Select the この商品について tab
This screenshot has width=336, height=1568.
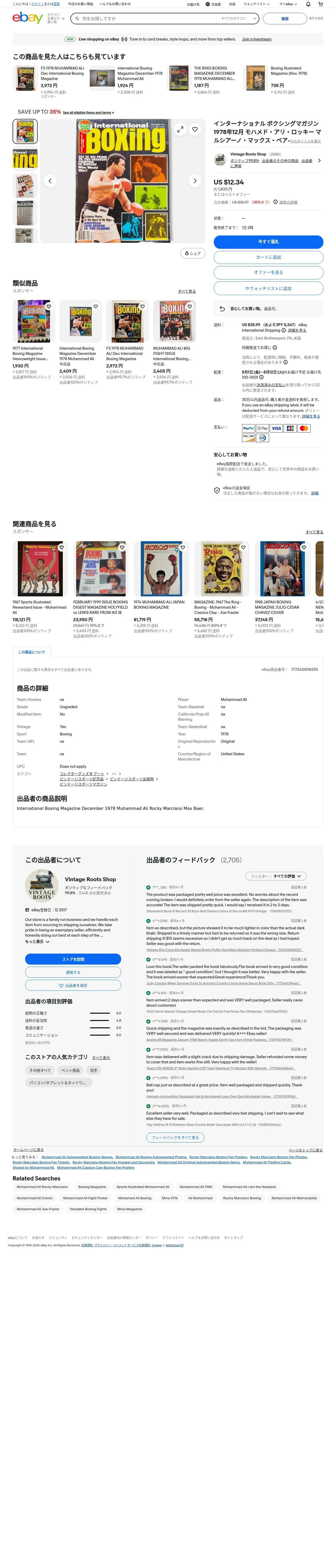point(32,652)
